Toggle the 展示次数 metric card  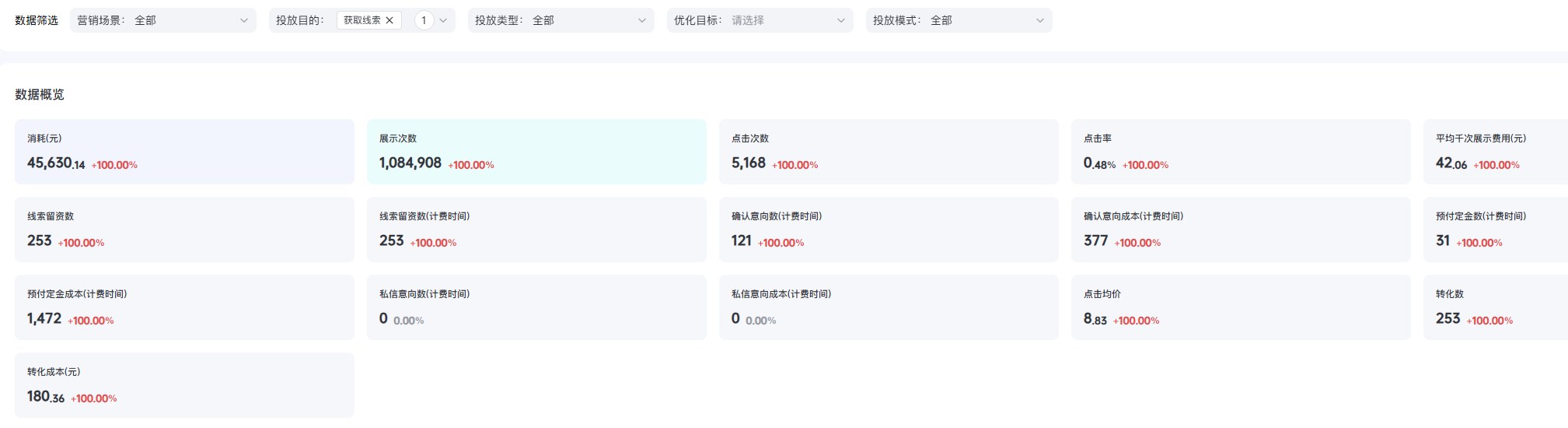tap(536, 152)
